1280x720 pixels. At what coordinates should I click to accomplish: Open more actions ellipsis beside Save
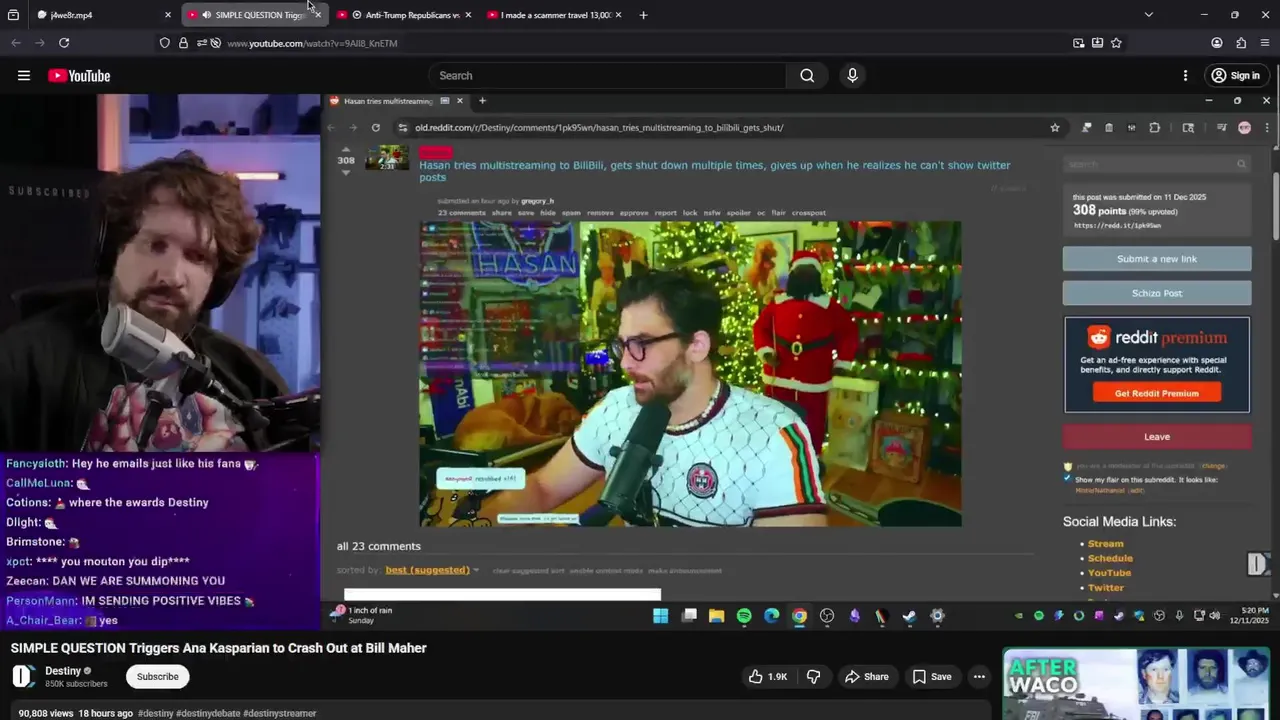pyautogui.click(x=979, y=677)
